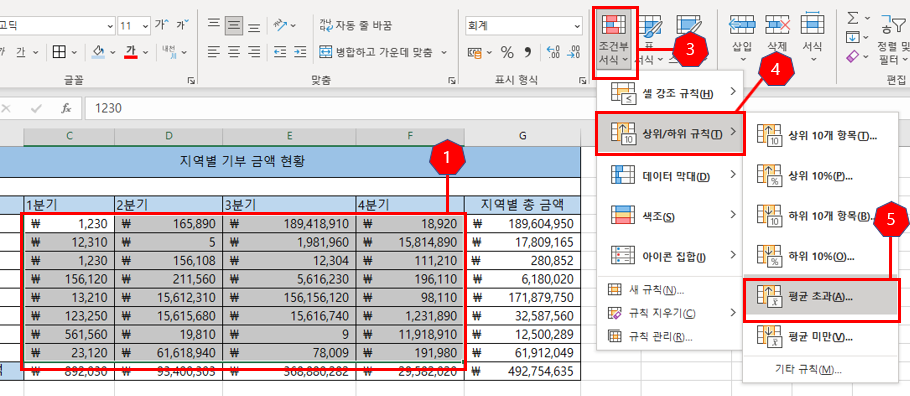Select Manage Rules (규칙 관리)

(670, 336)
